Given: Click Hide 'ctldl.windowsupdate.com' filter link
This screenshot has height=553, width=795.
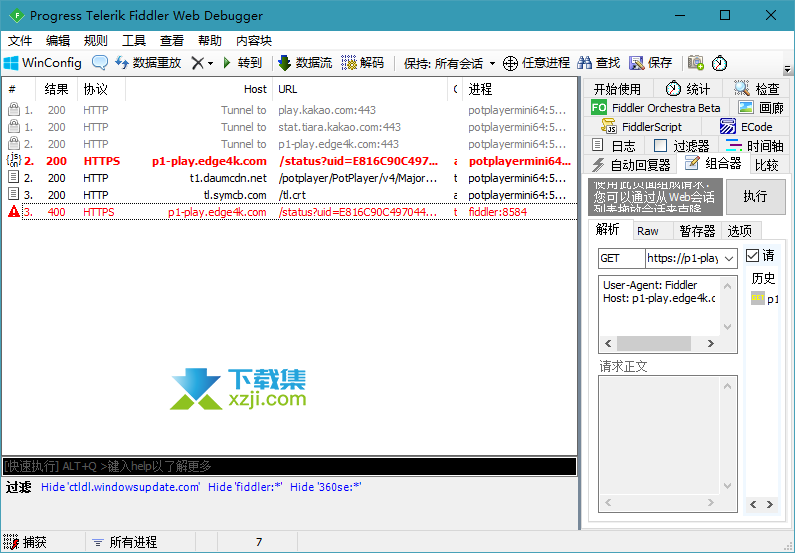Looking at the screenshot, I should pos(121,487).
